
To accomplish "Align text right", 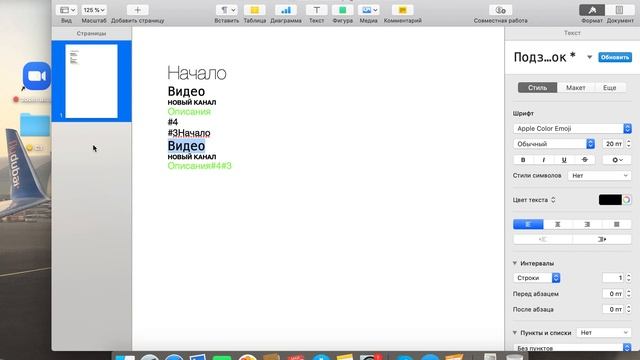I will pos(587,224).
